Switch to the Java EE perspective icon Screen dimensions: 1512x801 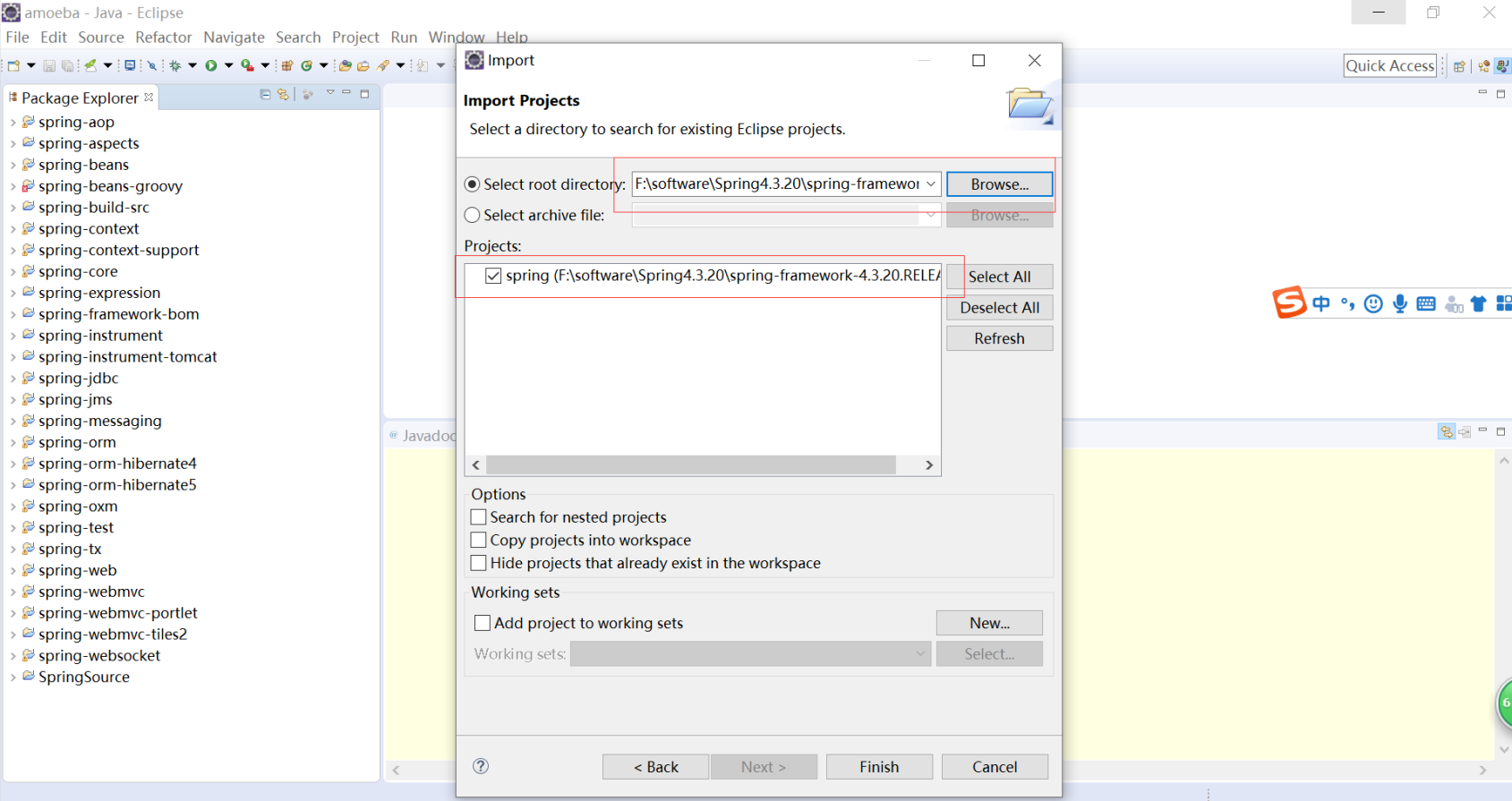click(1484, 66)
